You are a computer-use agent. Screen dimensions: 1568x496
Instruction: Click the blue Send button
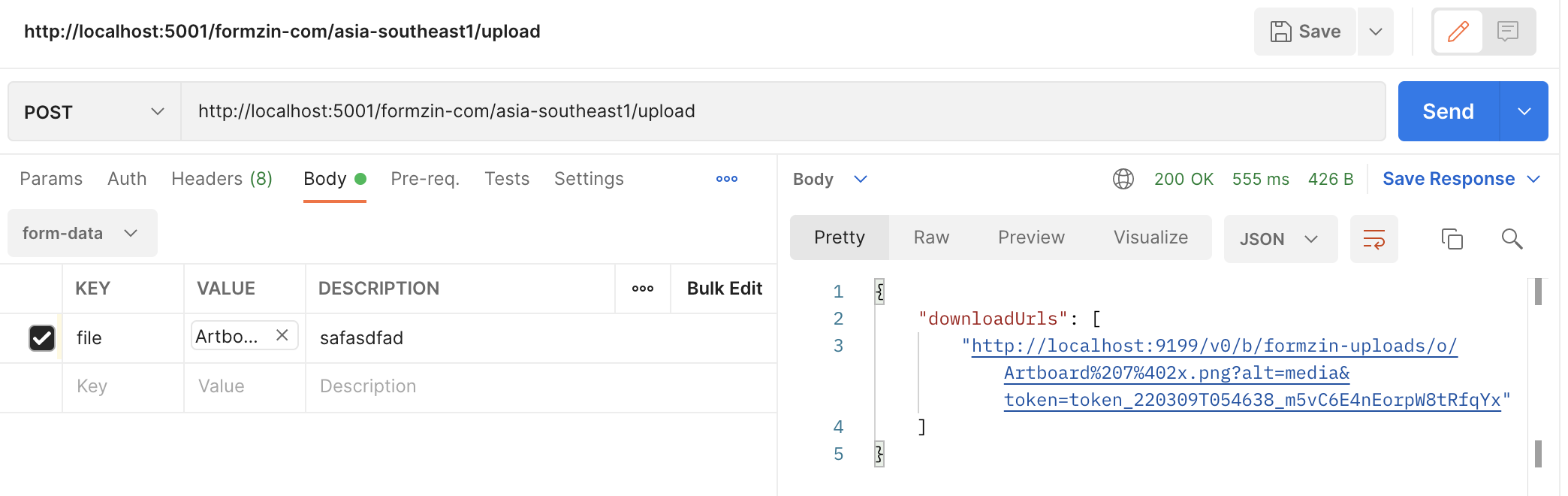(x=1448, y=112)
